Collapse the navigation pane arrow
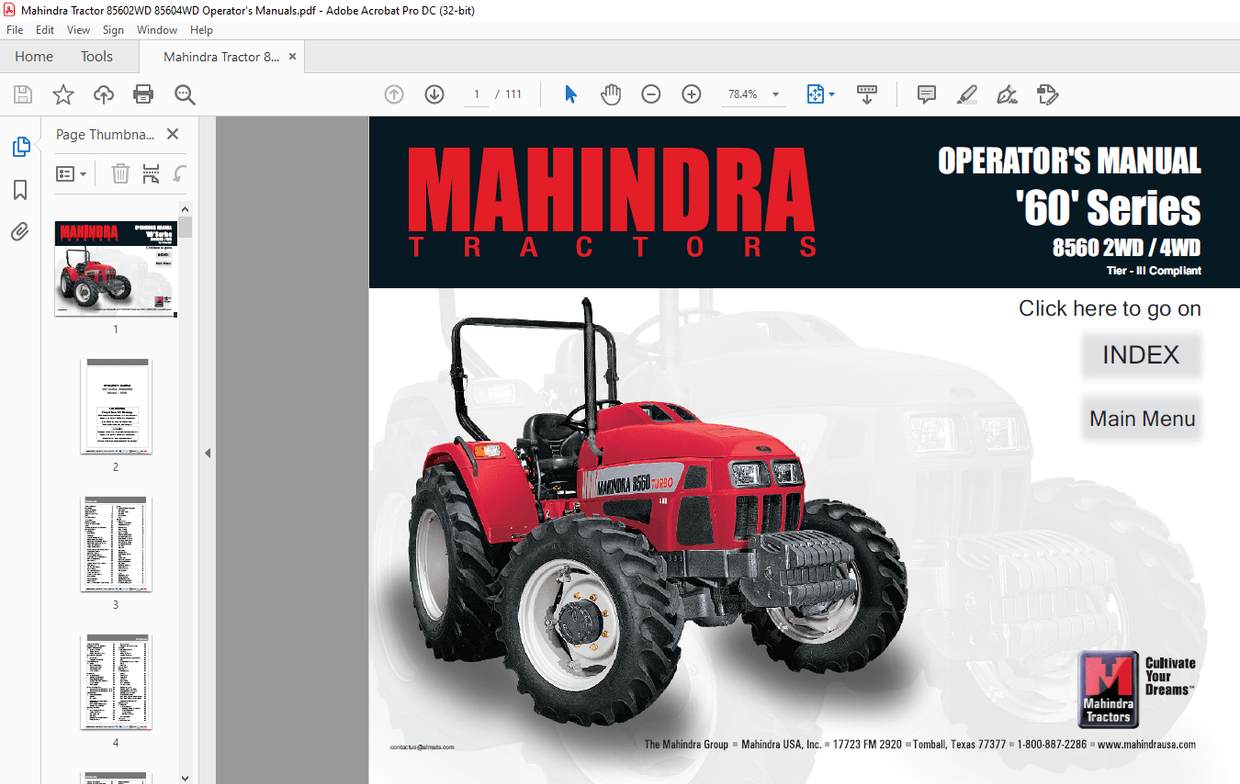Screen dimensions: 1240x784 [207, 453]
